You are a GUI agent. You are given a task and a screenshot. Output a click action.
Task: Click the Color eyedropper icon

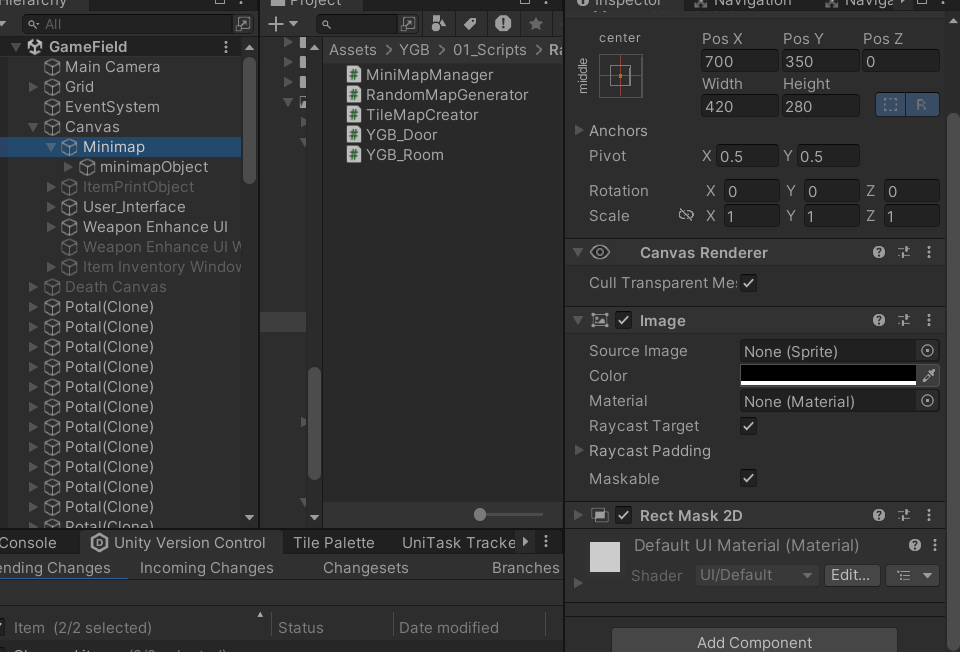[x=929, y=375]
